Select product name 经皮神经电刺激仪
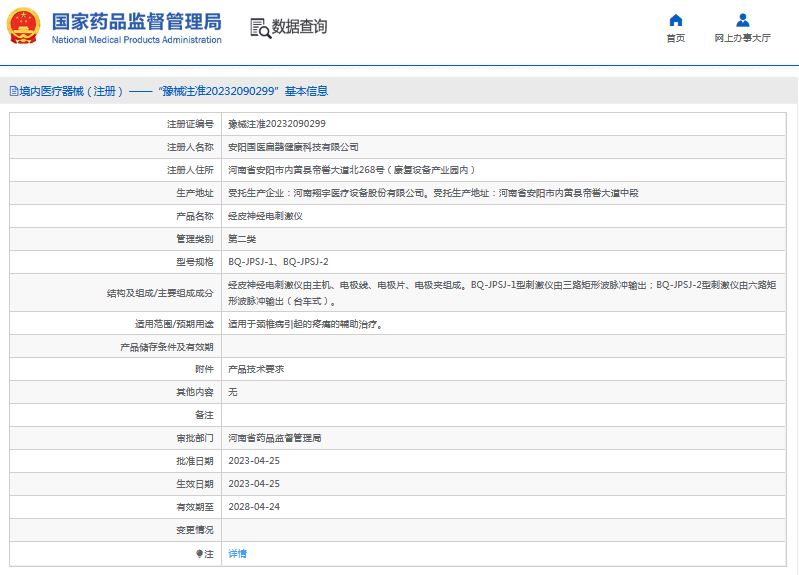799x575 pixels. [x=265, y=216]
